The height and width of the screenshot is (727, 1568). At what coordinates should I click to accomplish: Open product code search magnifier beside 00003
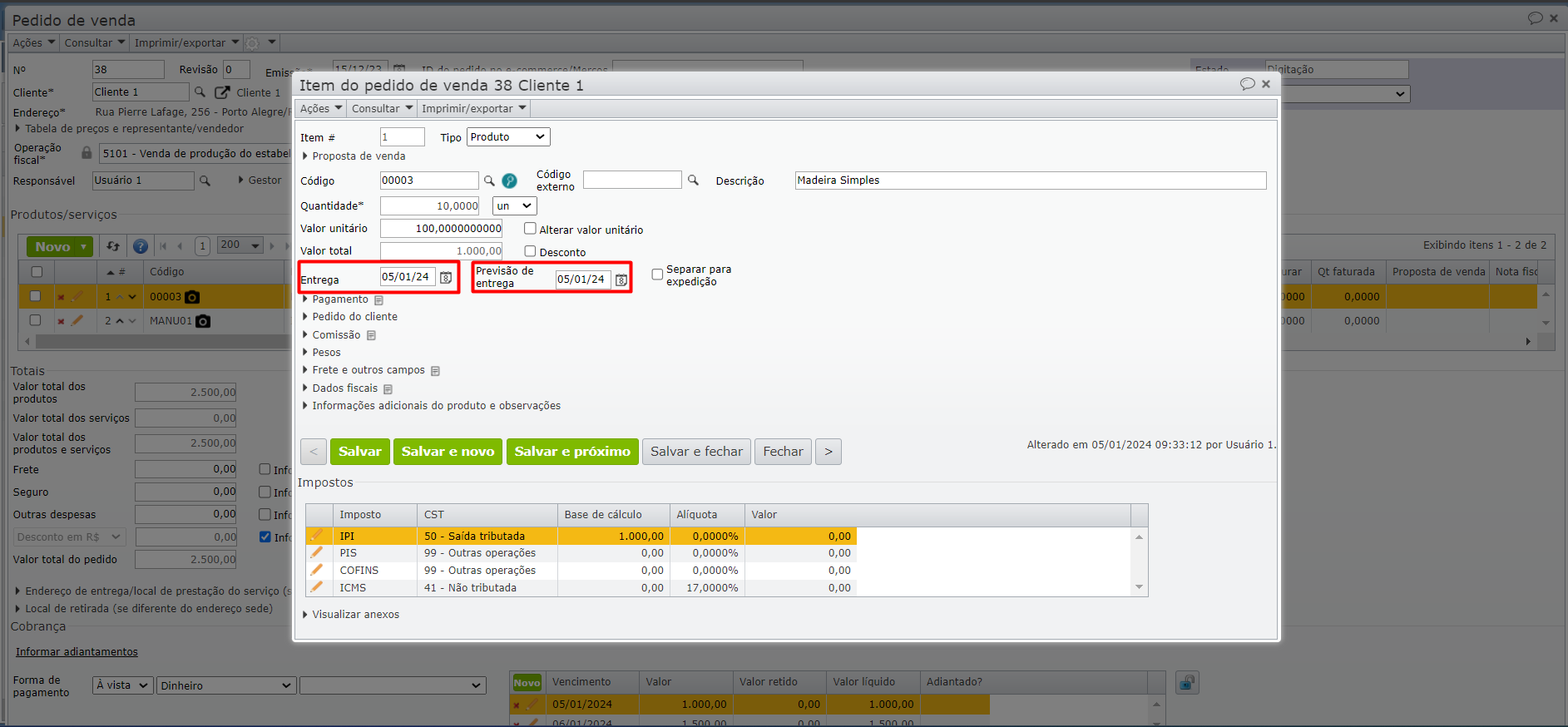click(x=489, y=181)
